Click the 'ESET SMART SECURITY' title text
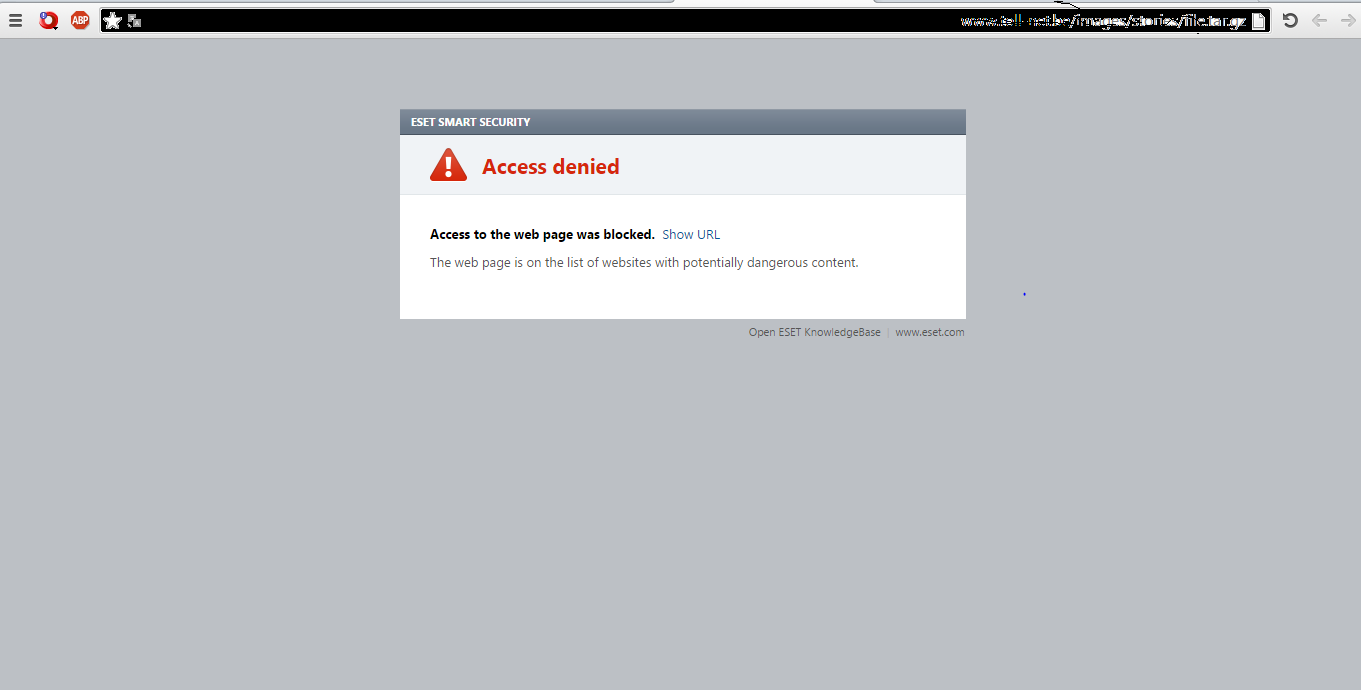 (x=471, y=122)
